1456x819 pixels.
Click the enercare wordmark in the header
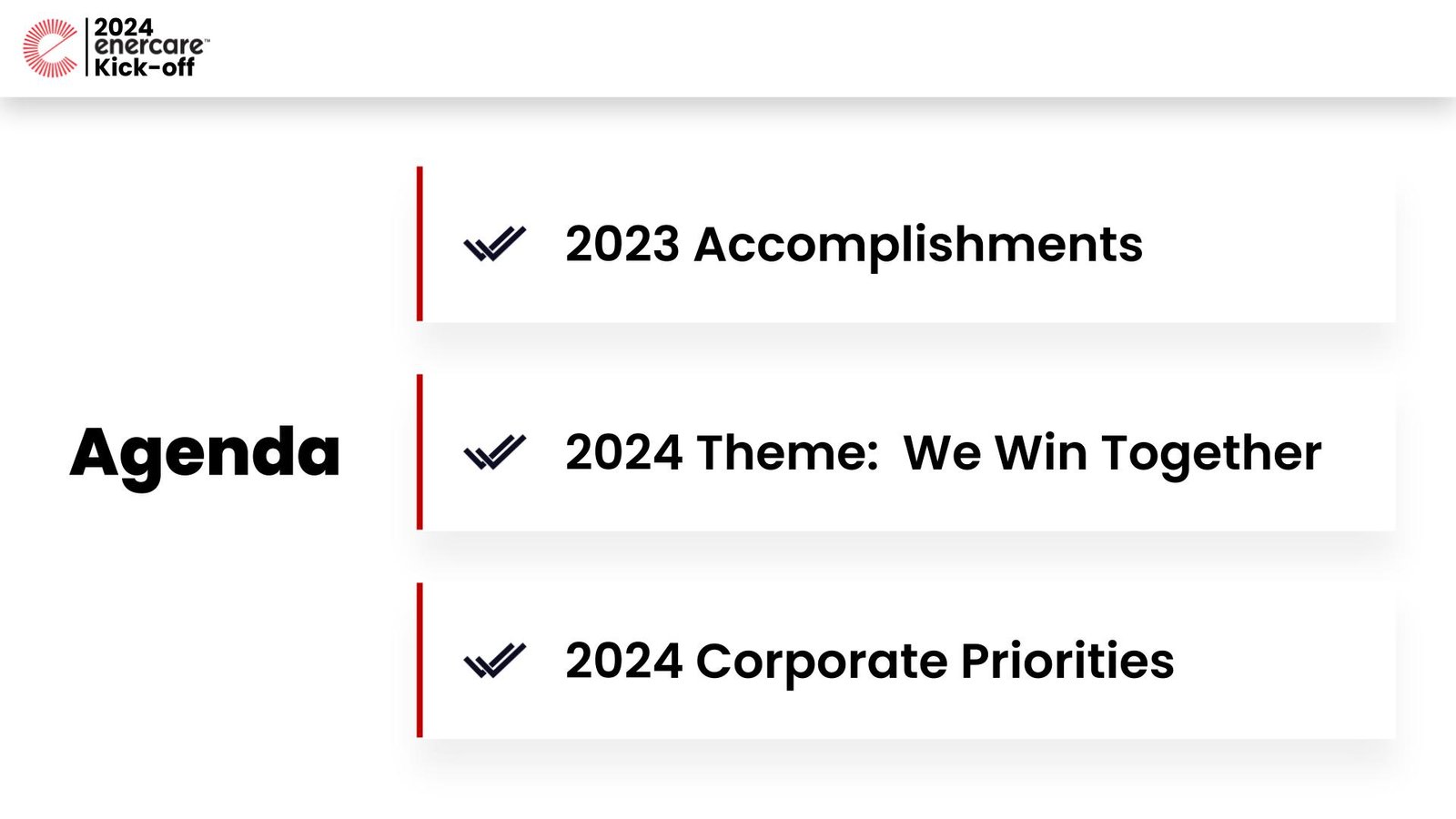[151, 46]
